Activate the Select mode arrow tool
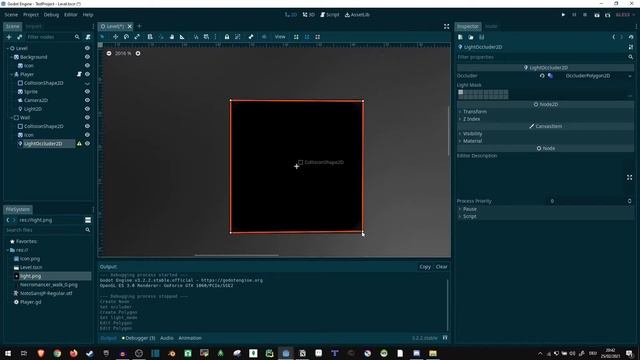The image size is (640, 360). point(102,37)
